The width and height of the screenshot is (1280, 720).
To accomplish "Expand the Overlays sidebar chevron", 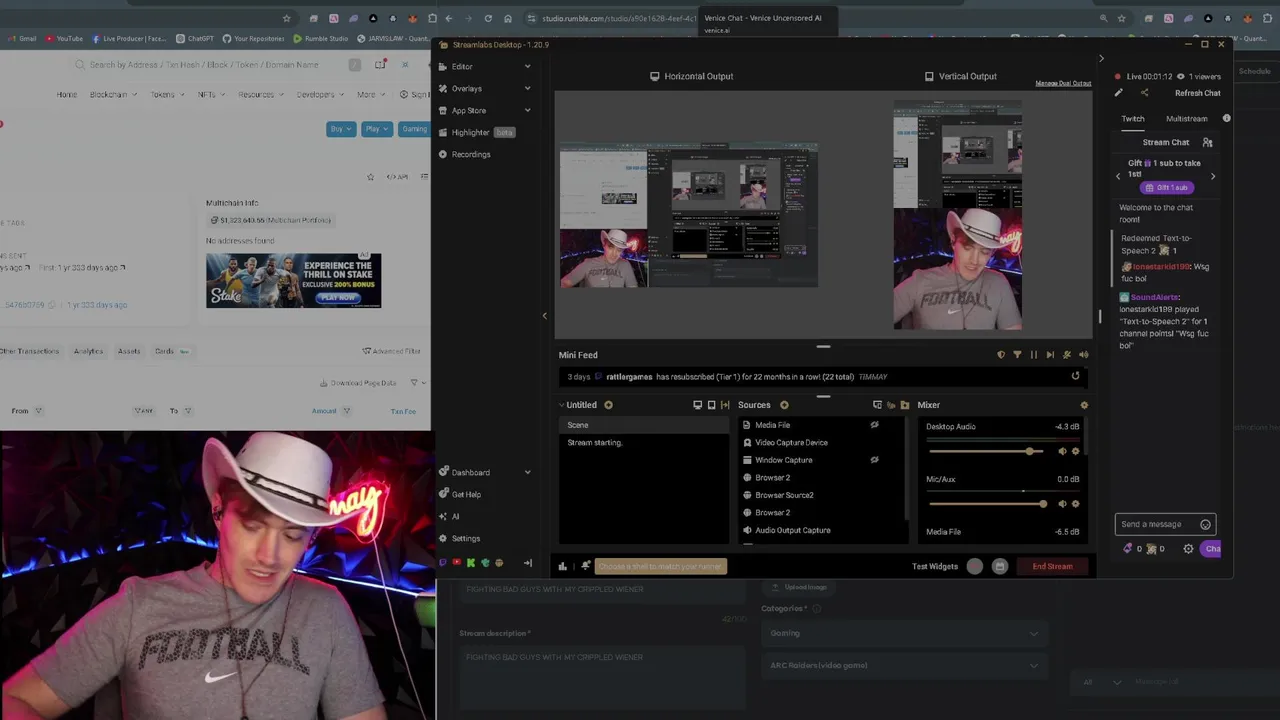I will pos(527,89).
